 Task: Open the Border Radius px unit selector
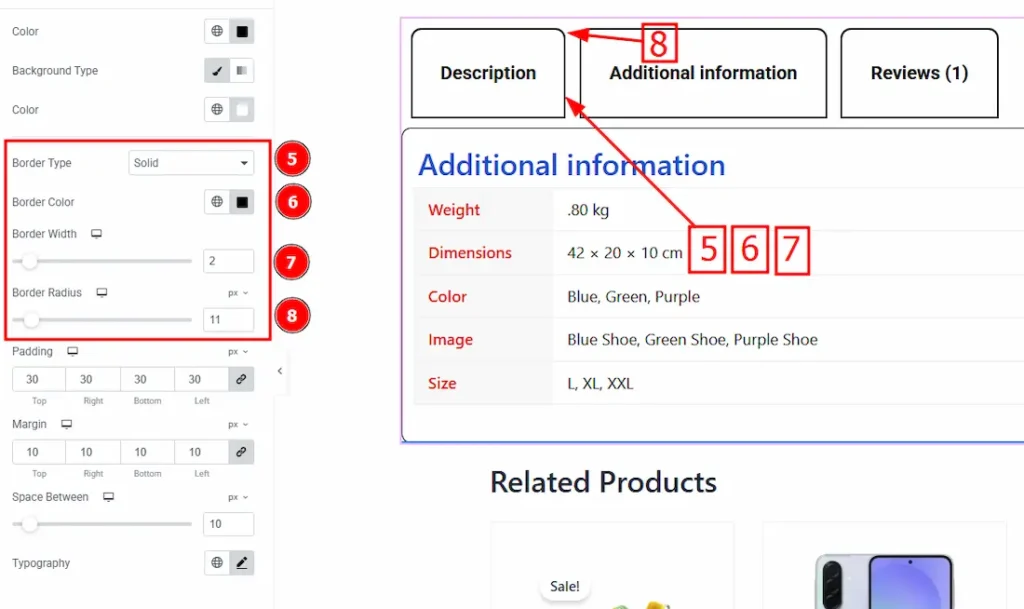pyautogui.click(x=238, y=293)
